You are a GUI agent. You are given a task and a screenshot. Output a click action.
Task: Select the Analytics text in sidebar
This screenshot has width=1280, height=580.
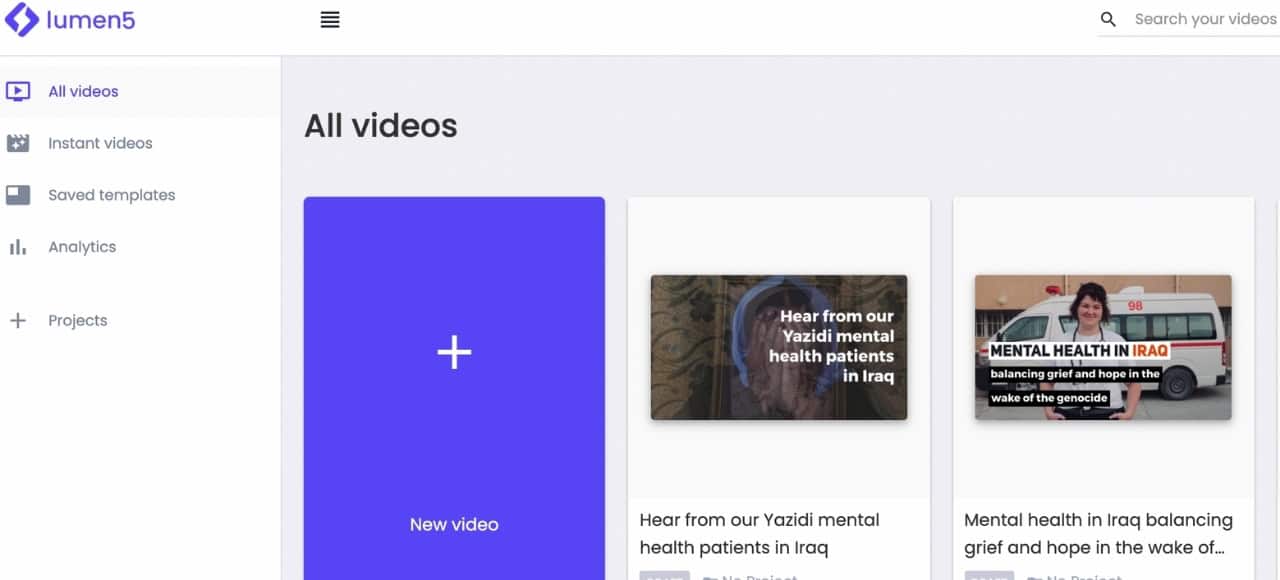82,247
